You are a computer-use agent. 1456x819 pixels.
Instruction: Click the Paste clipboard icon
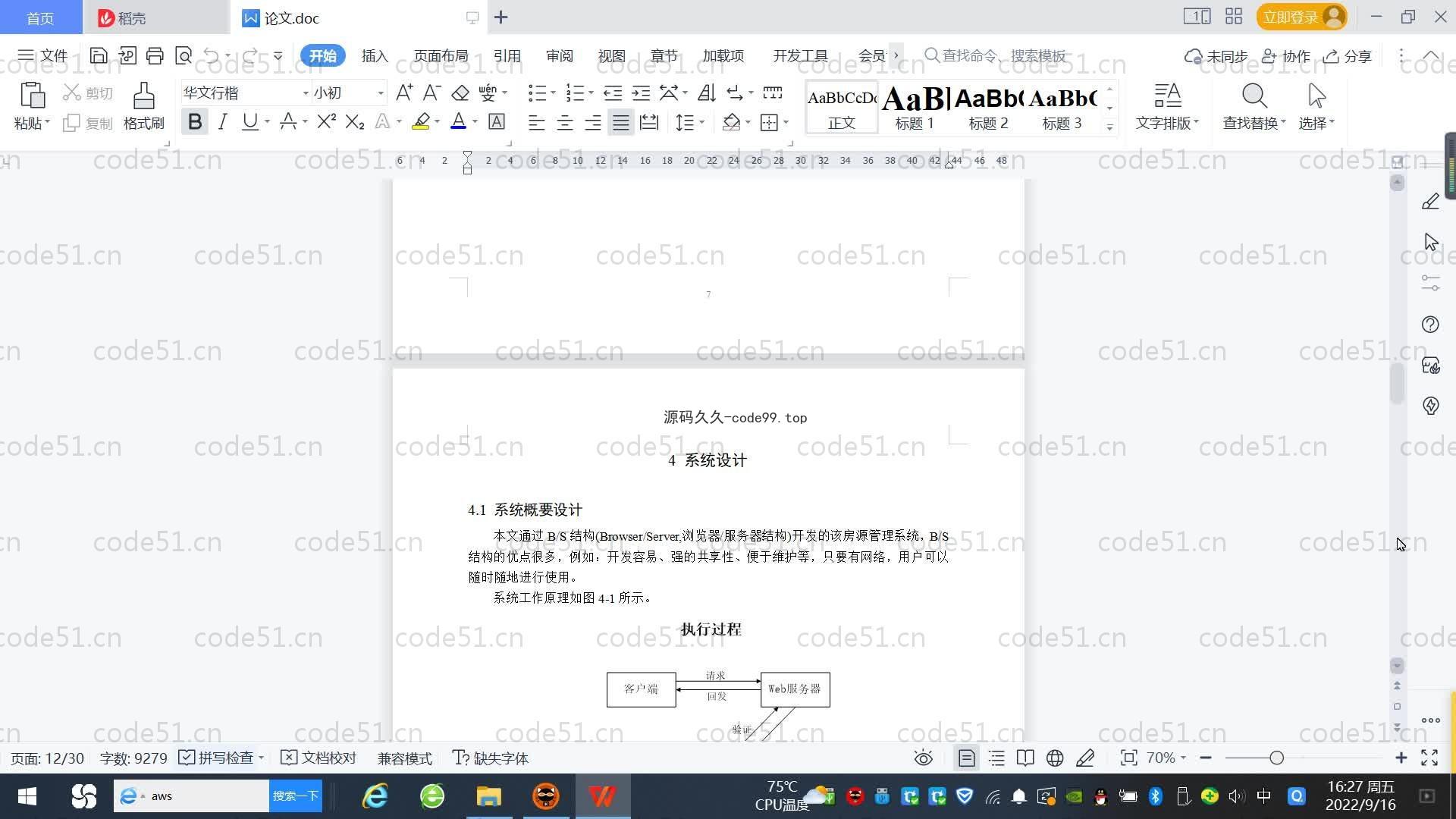[32, 96]
